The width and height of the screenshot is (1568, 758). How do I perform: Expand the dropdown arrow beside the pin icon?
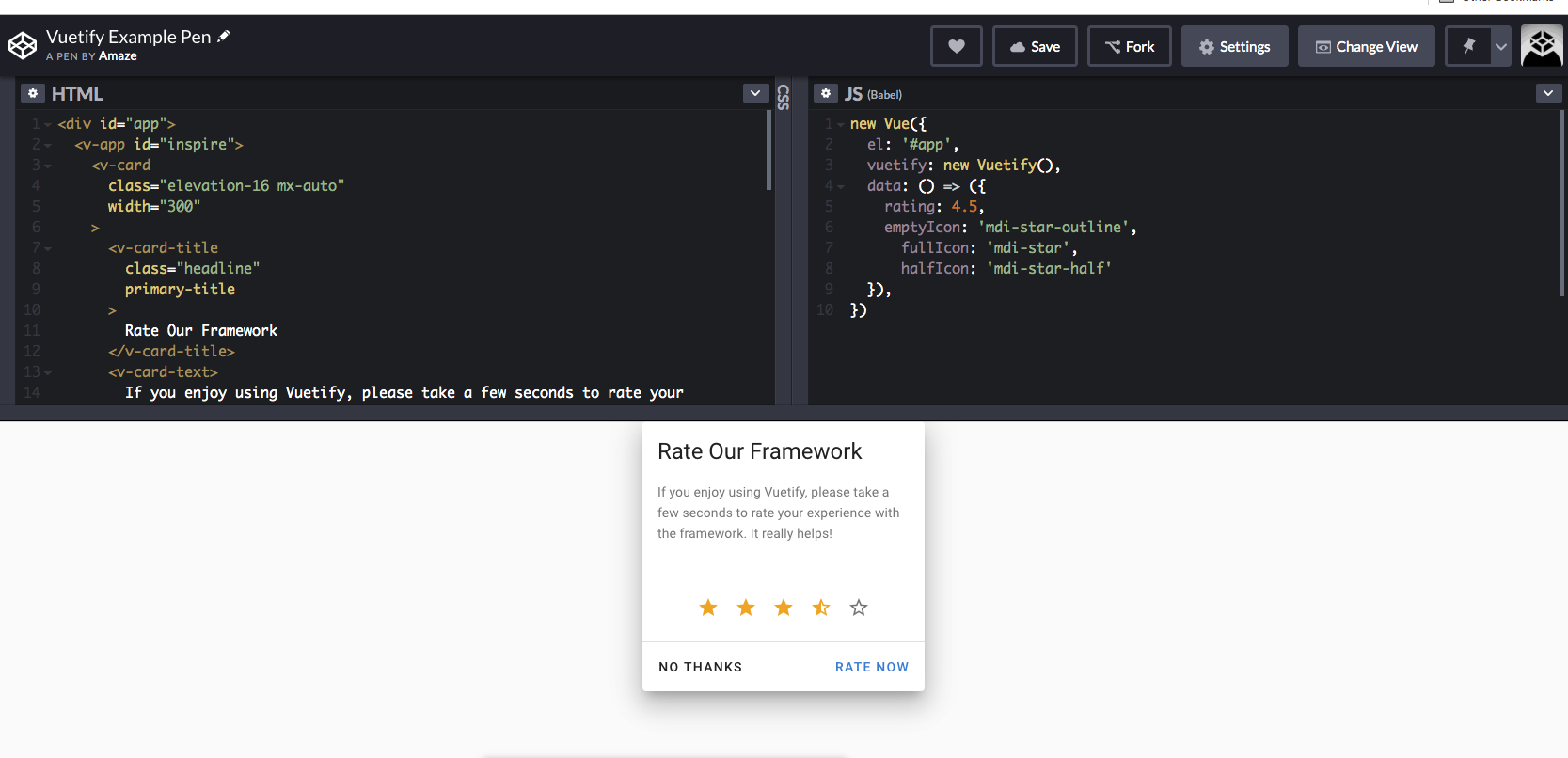click(x=1501, y=46)
